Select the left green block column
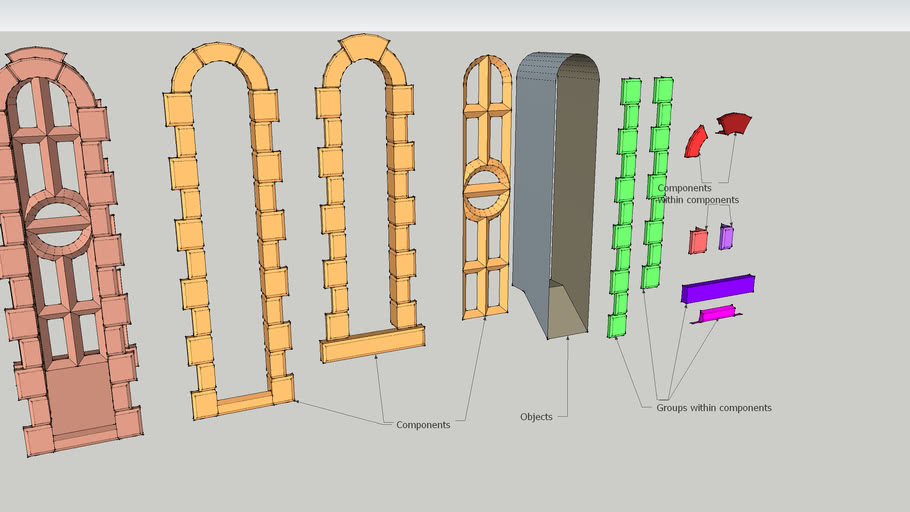The height and width of the screenshot is (512, 910). (625, 200)
